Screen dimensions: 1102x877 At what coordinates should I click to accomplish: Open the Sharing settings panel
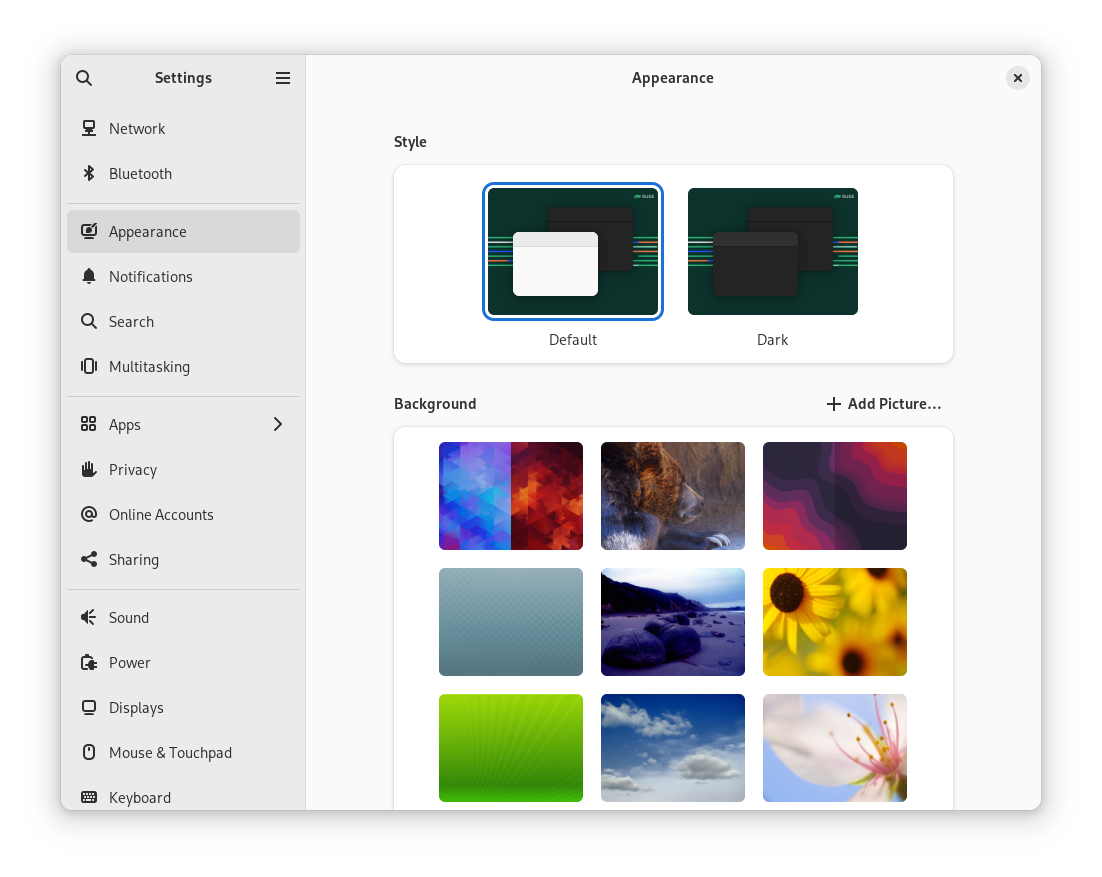pos(134,560)
